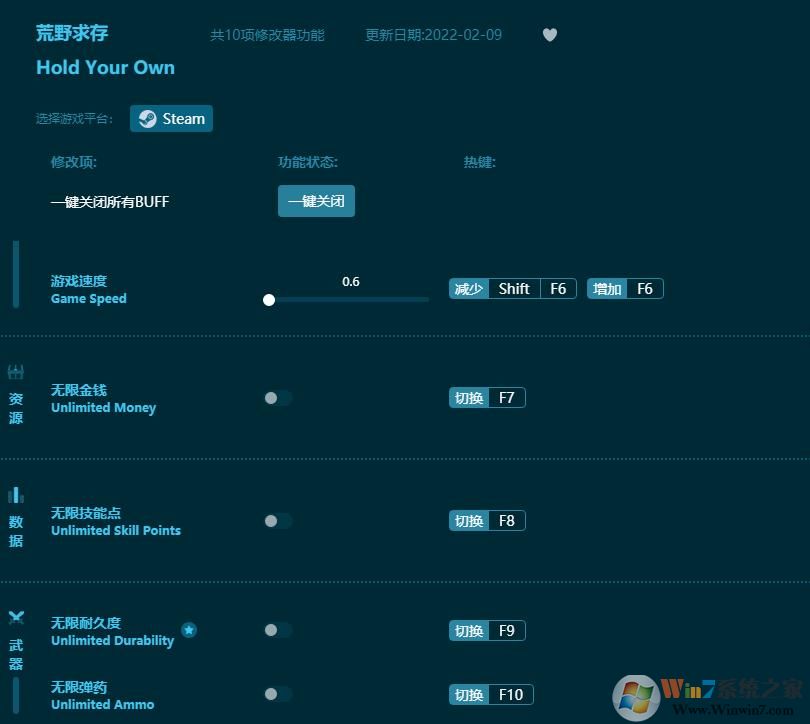
Task: Select the 武器 weapons category icon
Action: (16, 617)
